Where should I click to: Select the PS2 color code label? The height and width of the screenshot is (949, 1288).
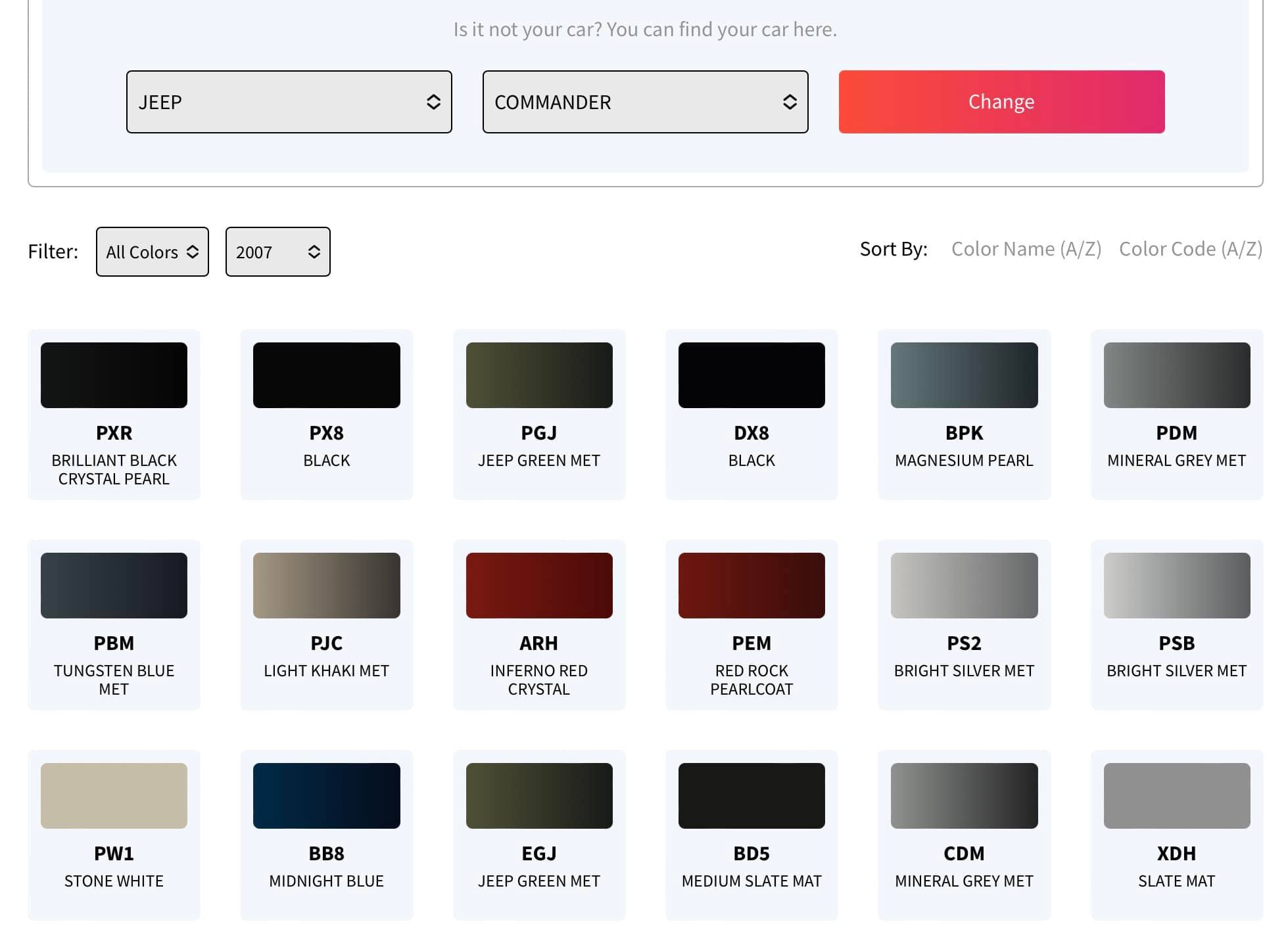pyautogui.click(x=964, y=643)
